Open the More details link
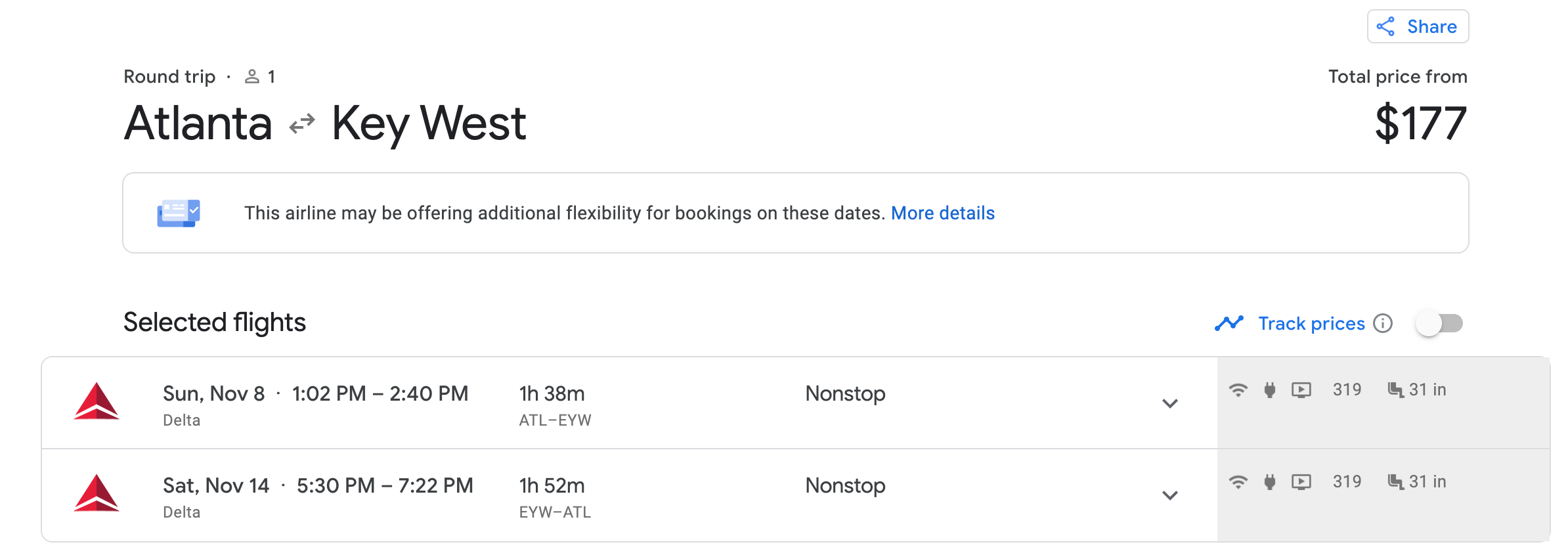The image size is (1568, 557). pyautogui.click(x=942, y=213)
